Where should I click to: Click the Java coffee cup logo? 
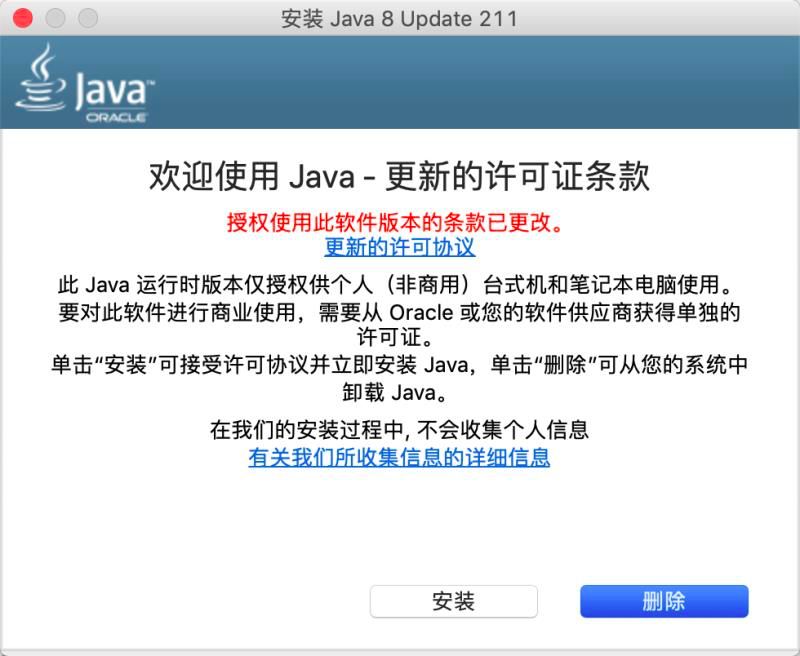[x=41, y=78]
